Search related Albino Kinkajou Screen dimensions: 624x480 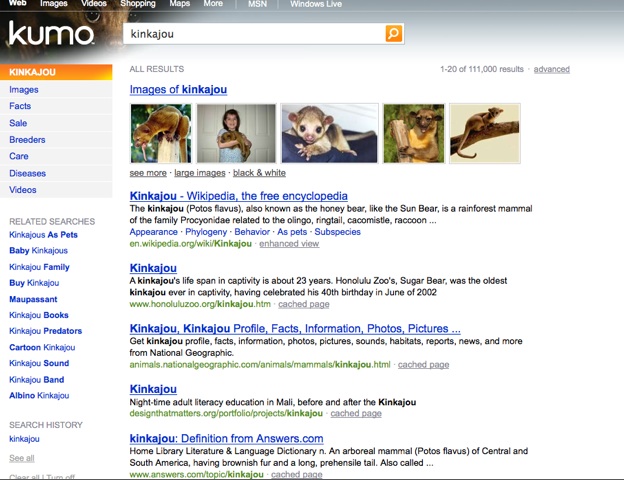pyautogui.click(x=39, y=396)
